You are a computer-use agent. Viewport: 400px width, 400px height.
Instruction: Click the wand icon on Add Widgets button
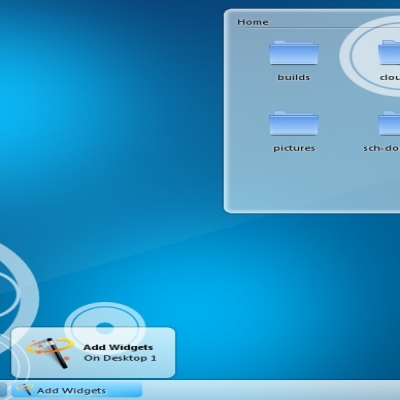(x=25, y=390)
